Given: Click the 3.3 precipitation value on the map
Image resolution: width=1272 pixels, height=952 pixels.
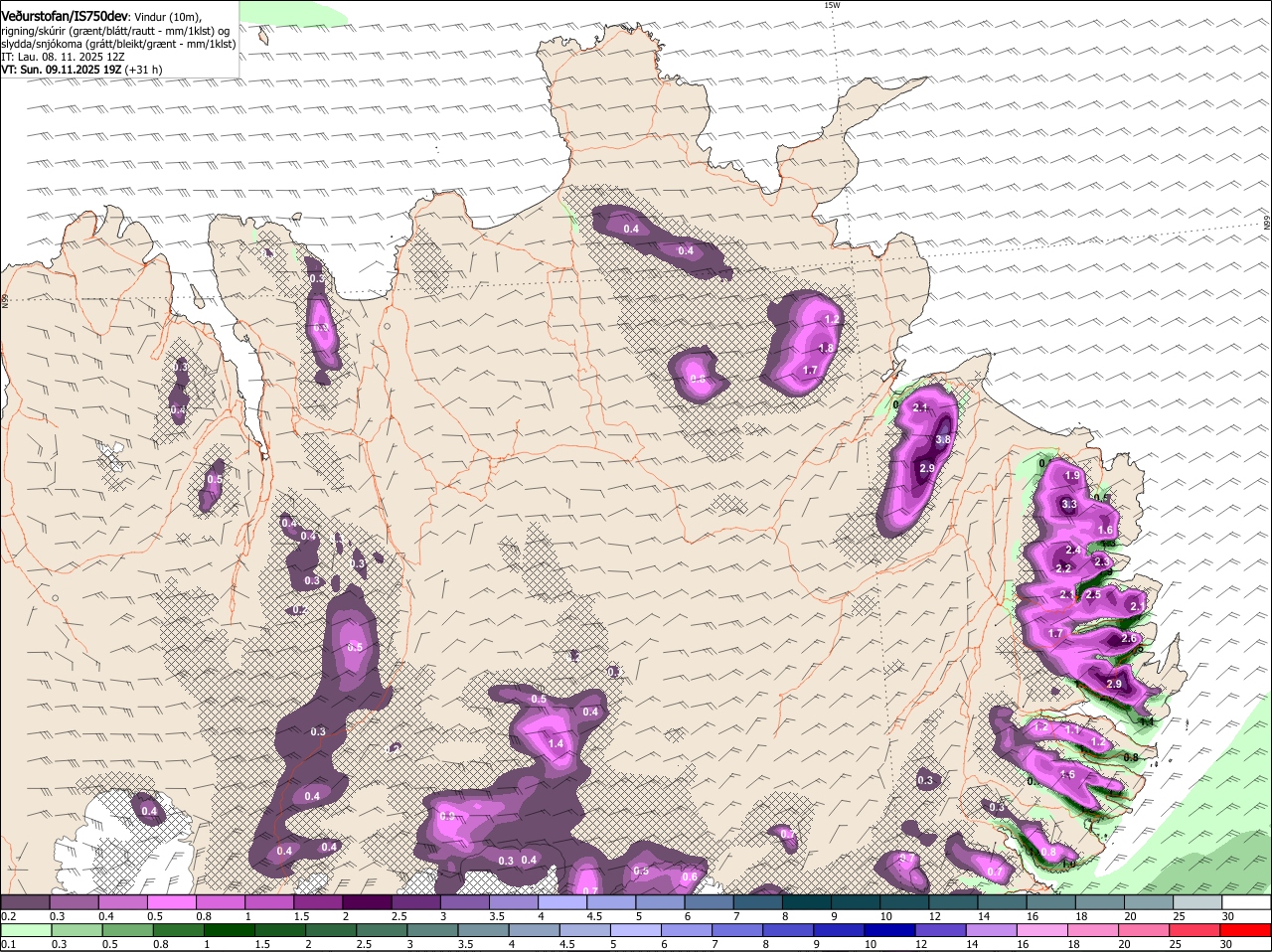Looking at the screenshot, I should (x=1069, y=505).
